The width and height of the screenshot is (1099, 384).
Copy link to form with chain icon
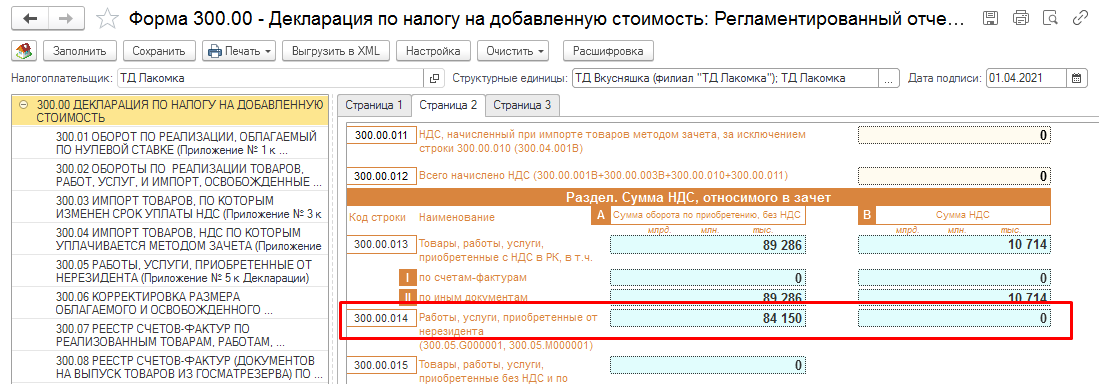click(x=1080, y=18)
